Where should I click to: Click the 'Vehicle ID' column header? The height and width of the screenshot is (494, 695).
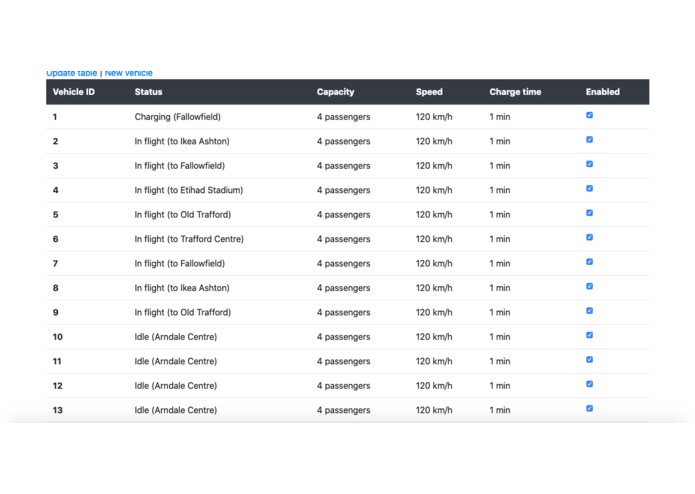(x=74, y=92)
